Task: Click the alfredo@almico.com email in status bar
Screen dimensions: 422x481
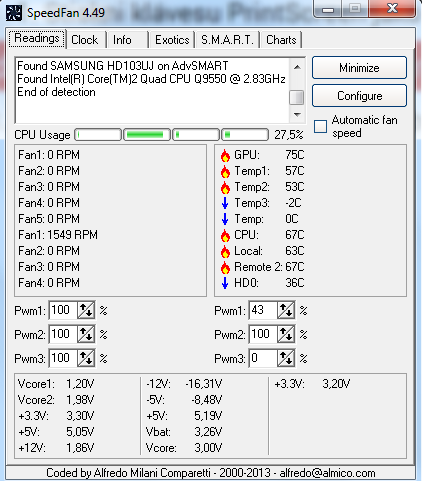Action: point(327,473)
